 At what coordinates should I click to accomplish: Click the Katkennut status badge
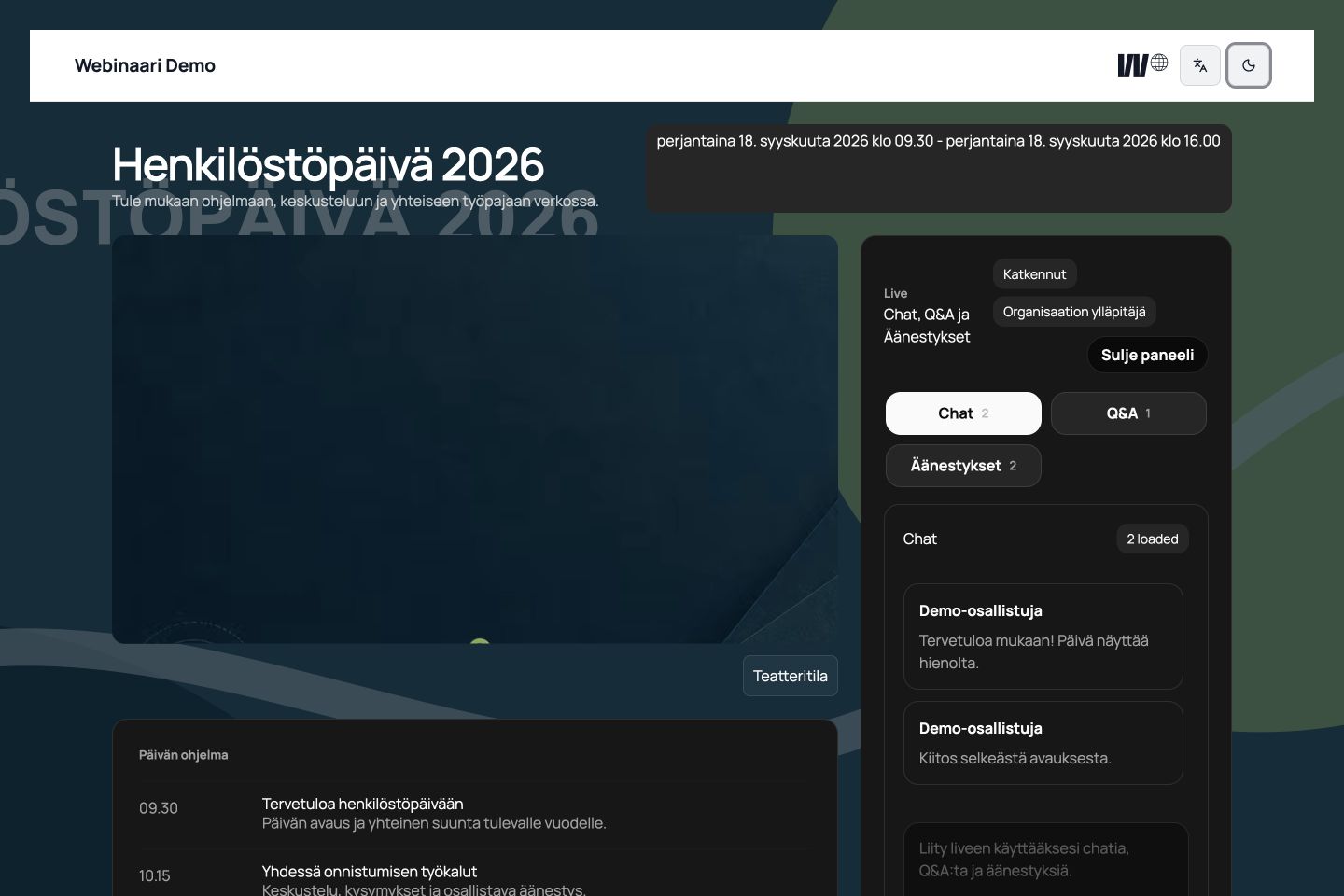[1034, 274]
